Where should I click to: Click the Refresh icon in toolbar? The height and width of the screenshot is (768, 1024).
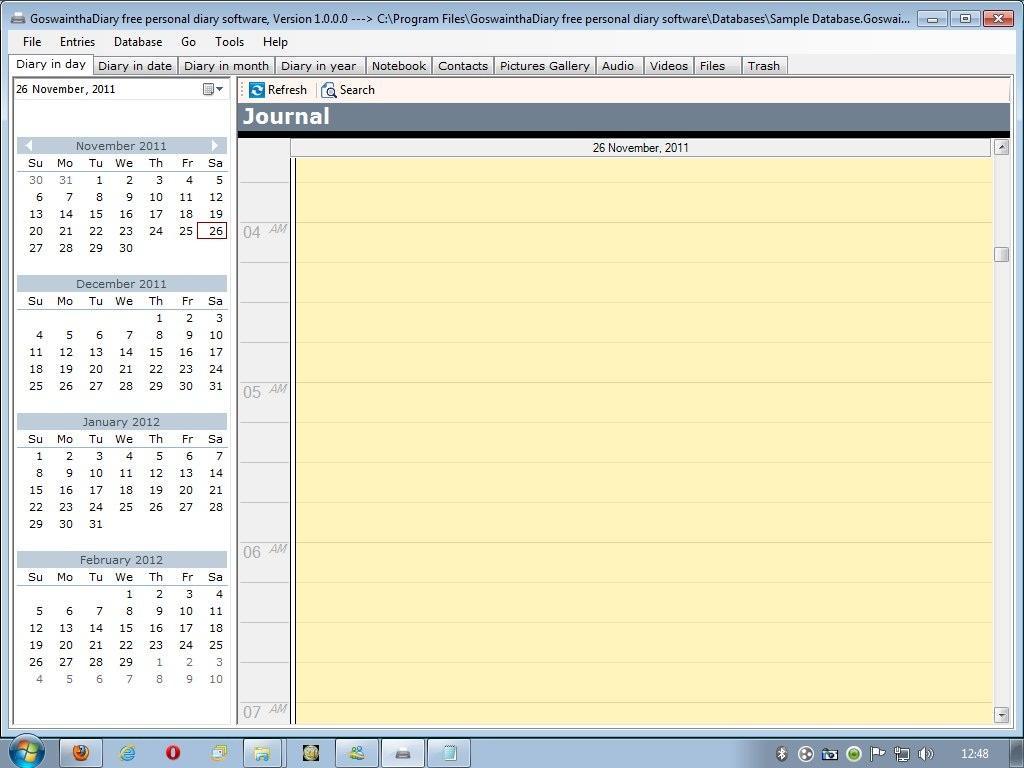point(257,90)
